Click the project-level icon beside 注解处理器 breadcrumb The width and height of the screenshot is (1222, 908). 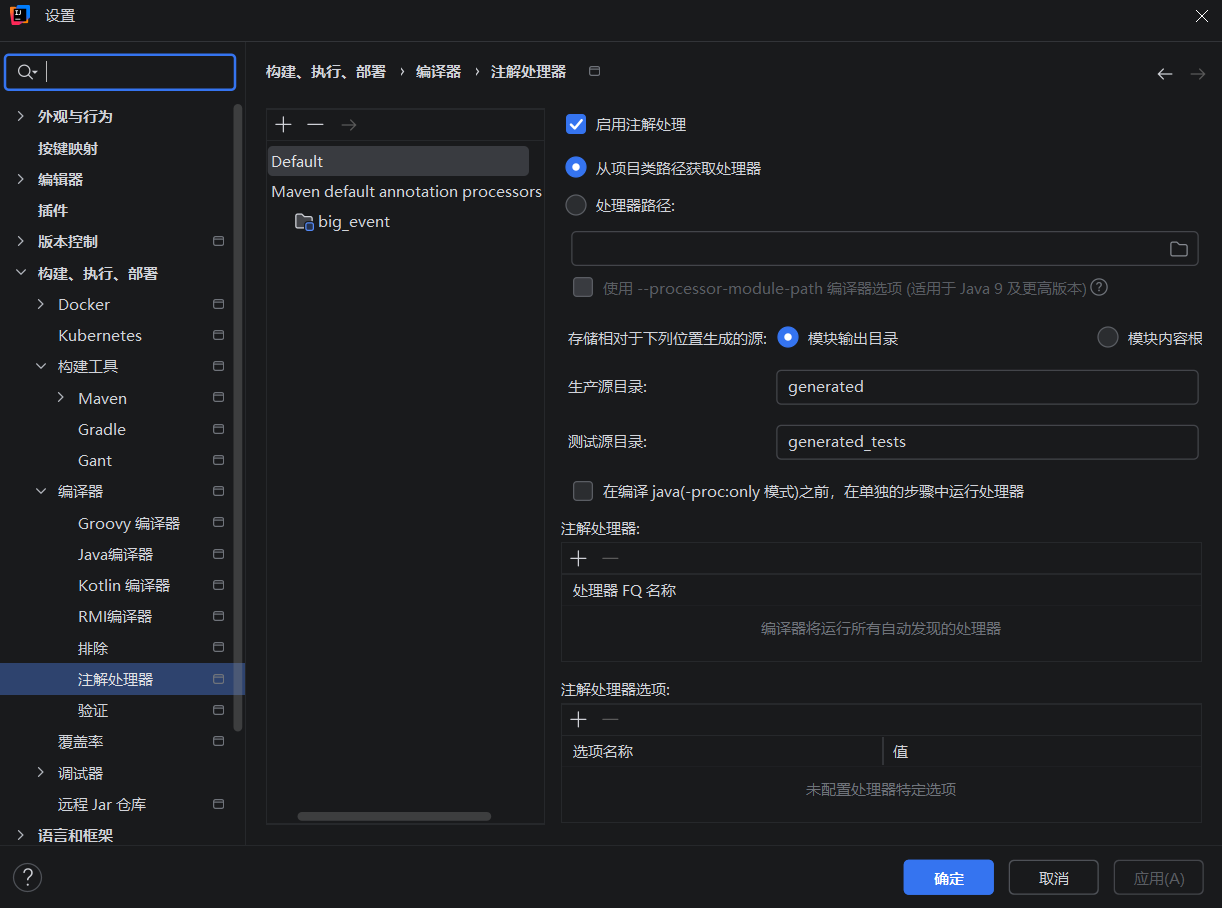[x=595, y=71]
